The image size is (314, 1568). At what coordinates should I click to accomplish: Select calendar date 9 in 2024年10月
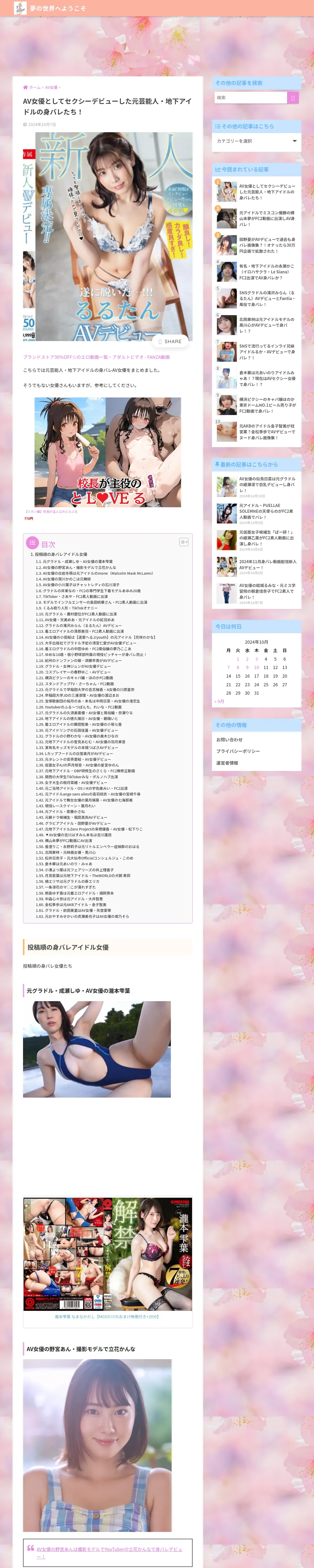pos(247,668)
